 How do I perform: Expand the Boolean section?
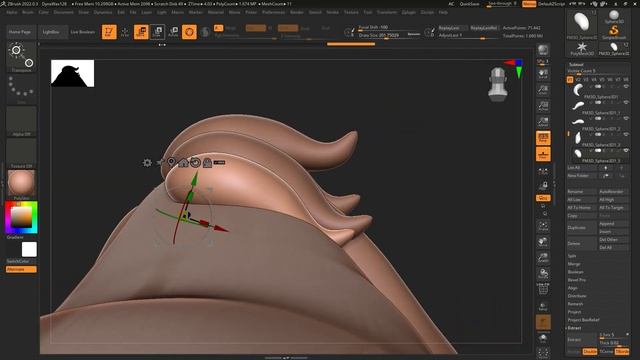click(575, 272)
